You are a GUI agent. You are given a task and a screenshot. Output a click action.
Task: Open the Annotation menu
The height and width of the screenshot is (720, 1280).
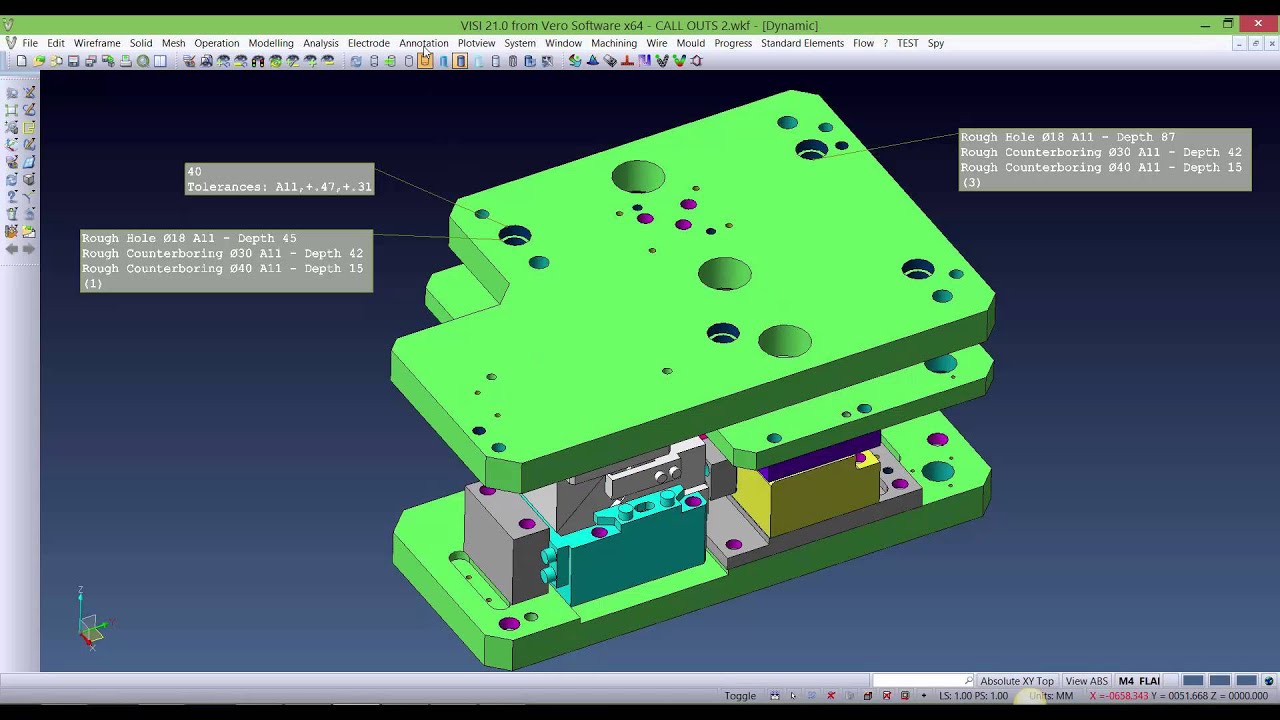424,43
